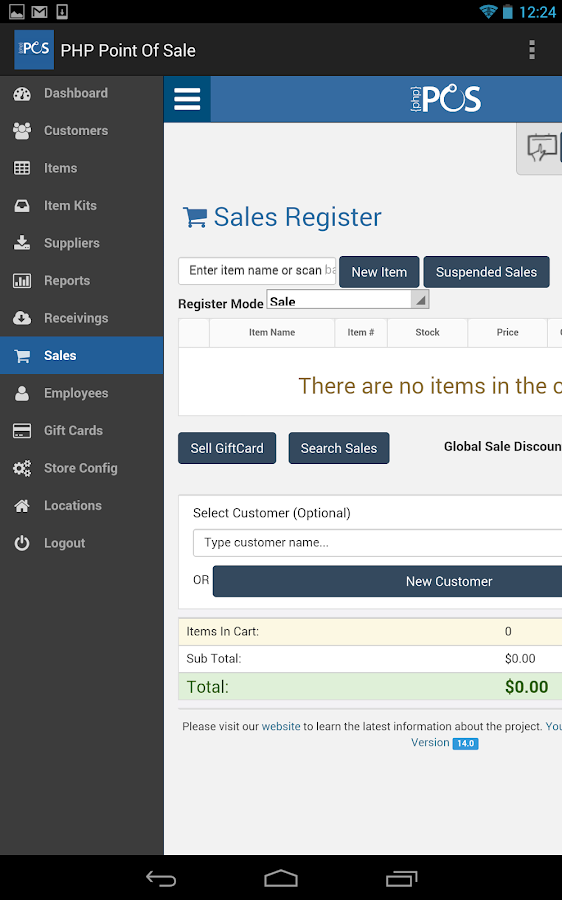Focus the item name search field
The width and height of the screenshot is (562, 900).
point(257,271)
